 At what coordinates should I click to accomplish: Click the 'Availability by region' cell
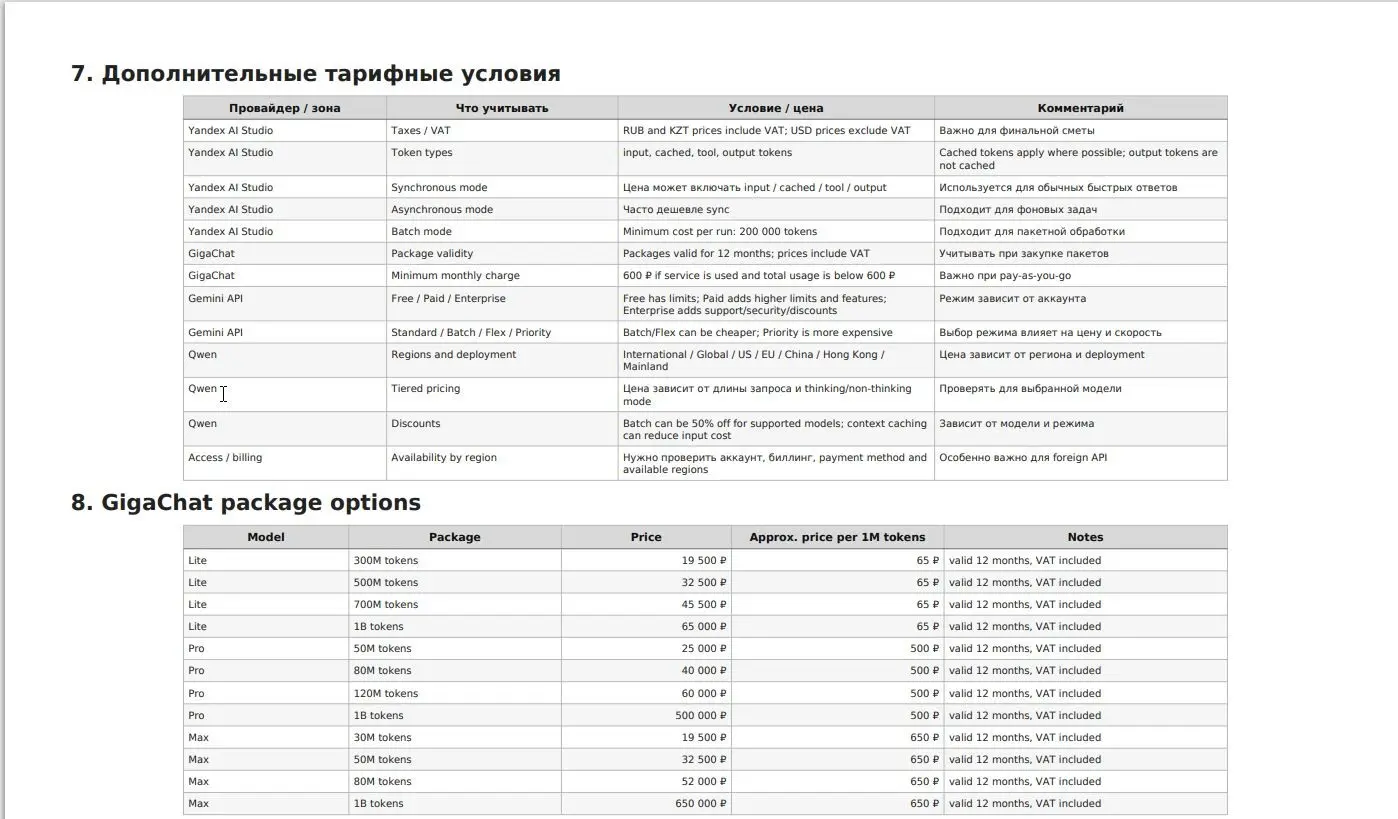[x=502, y=463]
